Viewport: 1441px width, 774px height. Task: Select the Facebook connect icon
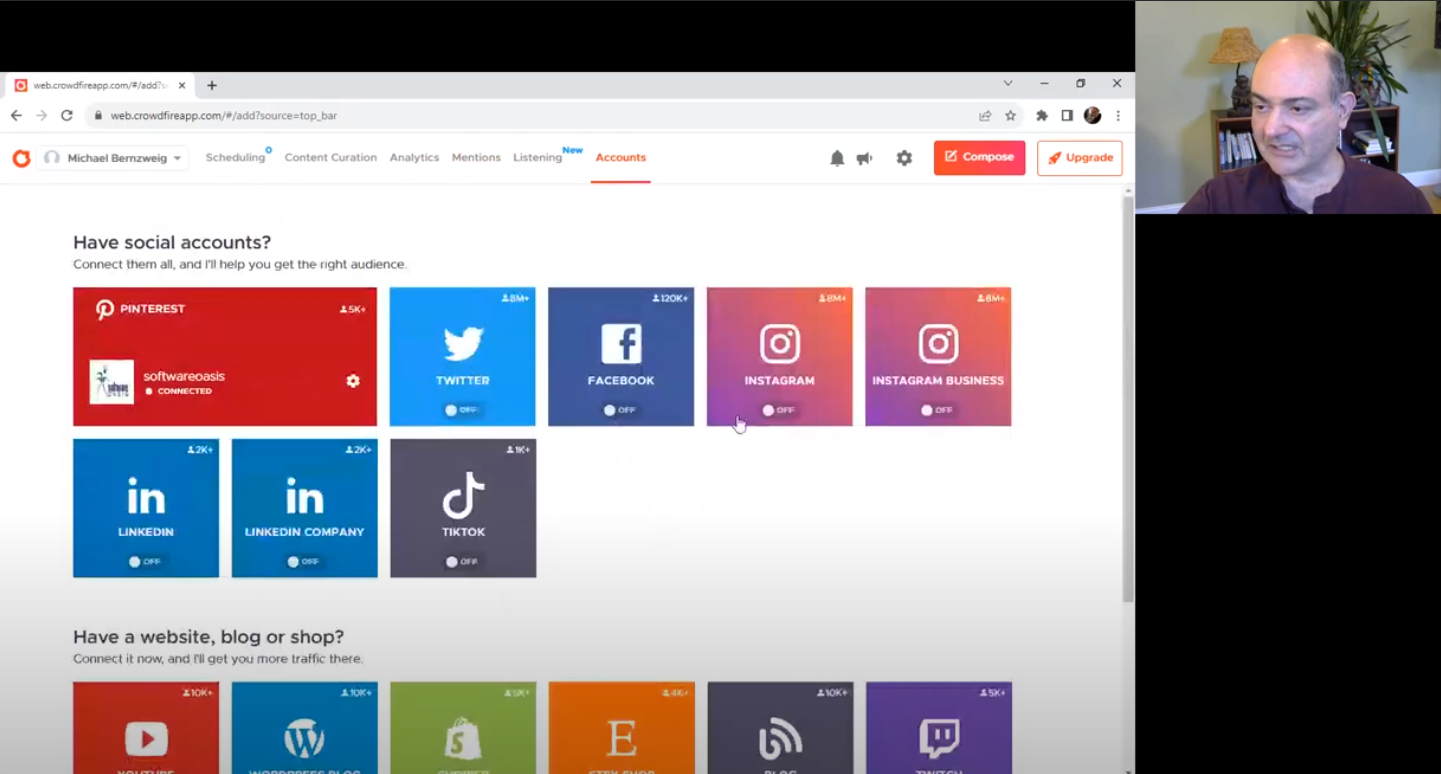pos(620,343)
